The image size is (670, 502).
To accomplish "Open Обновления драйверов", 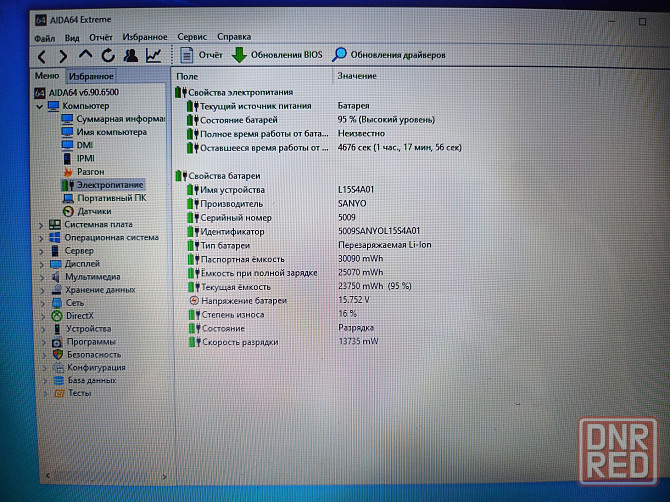I will point(389,55).
